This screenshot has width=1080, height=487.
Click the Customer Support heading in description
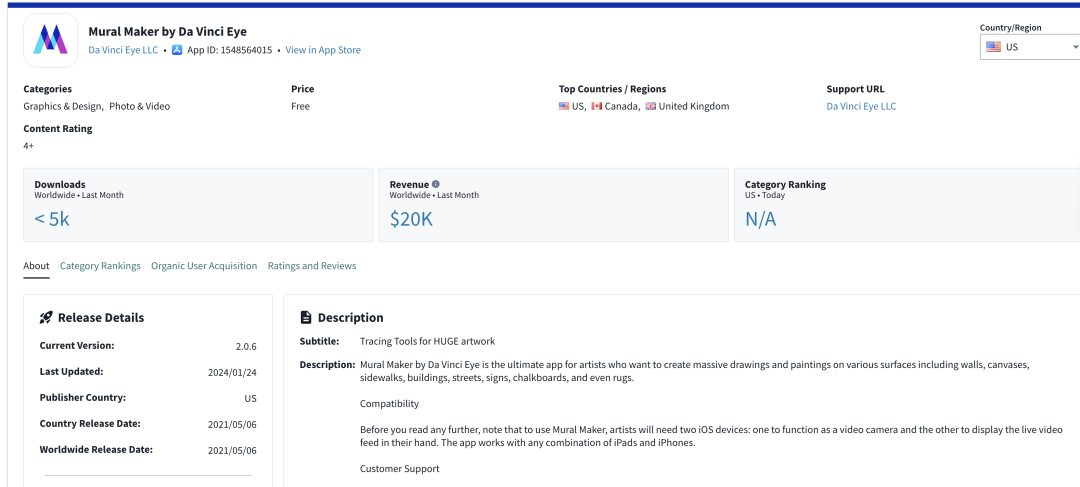[399, 468]
